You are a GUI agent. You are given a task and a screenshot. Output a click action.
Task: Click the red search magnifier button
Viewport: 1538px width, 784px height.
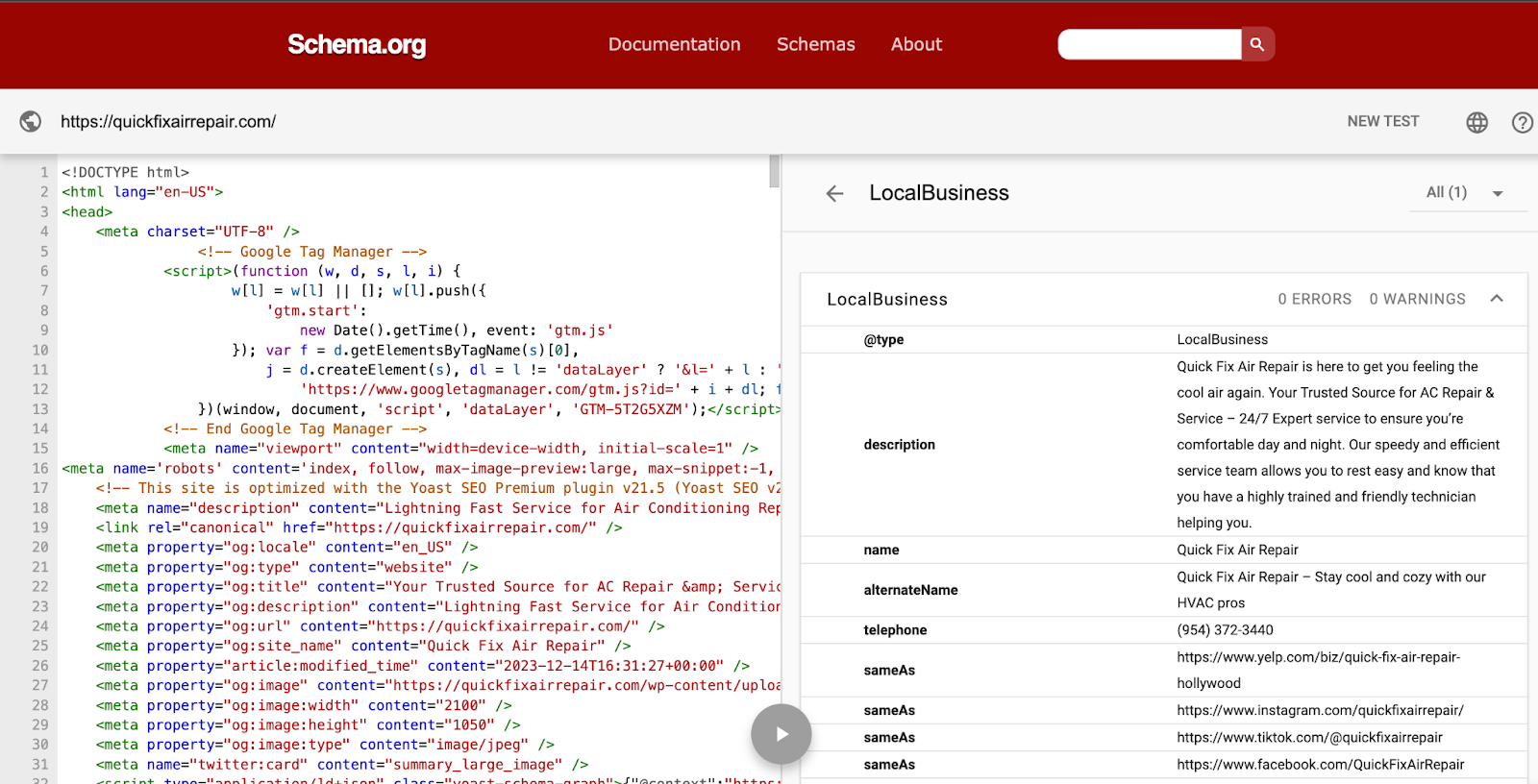tap(1257, 44)
